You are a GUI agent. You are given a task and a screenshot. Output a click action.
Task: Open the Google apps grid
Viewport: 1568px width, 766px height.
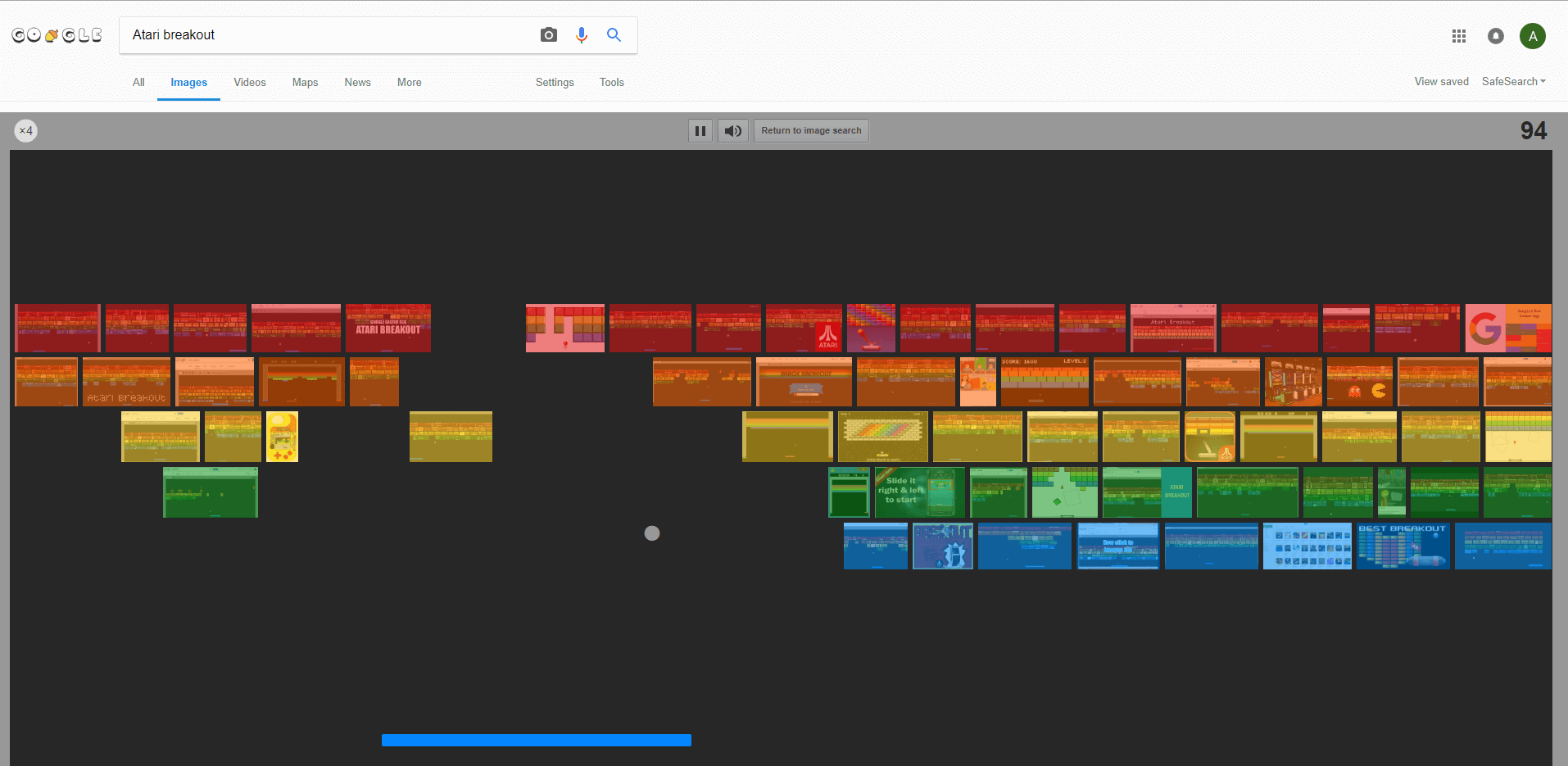coord(1459,36)
